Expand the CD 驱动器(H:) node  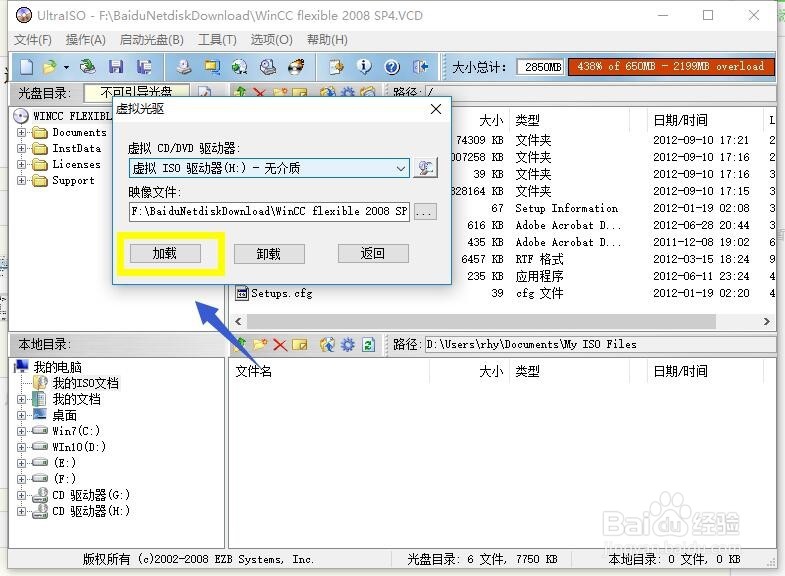pyautogui.click(x=22, y=511)
